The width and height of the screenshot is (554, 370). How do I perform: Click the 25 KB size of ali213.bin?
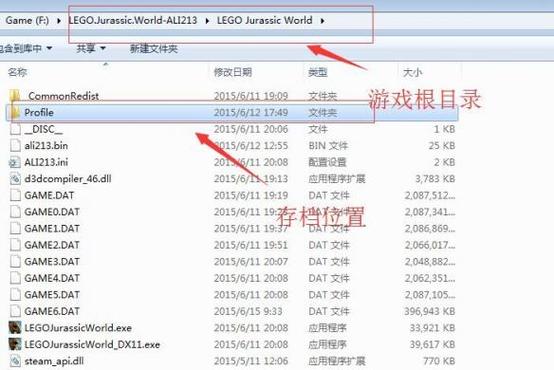[x=442, y=146]
